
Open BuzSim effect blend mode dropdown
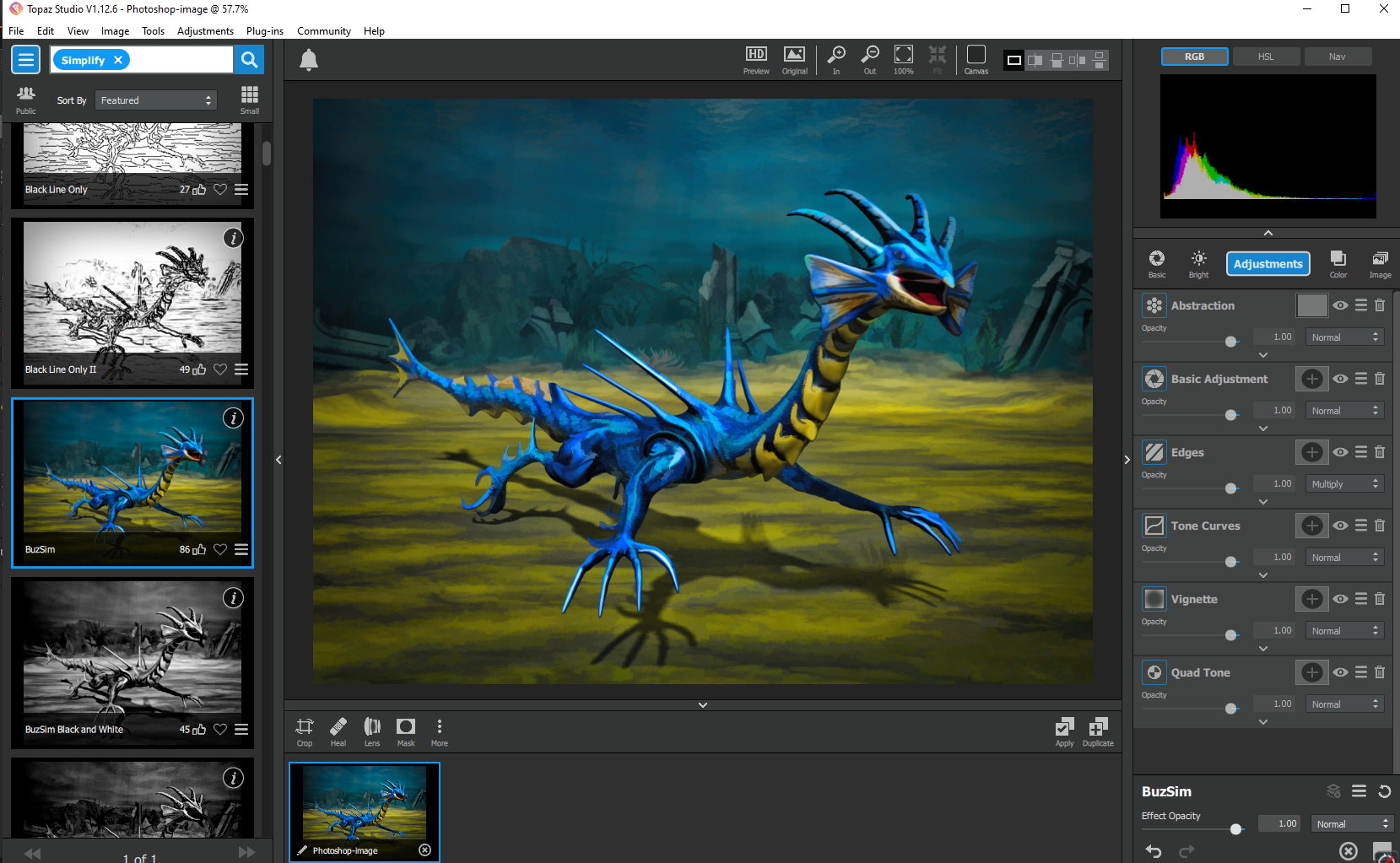click(x=1351, y=824)
